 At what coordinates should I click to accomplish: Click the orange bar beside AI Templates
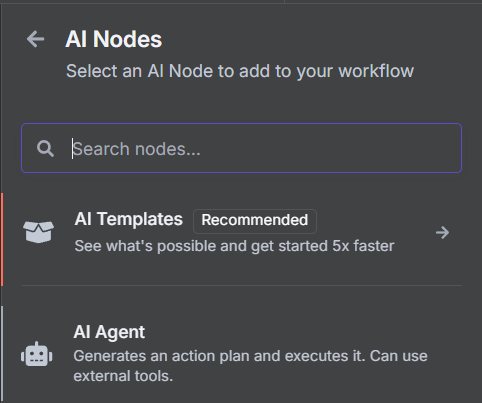pos(2,239)
